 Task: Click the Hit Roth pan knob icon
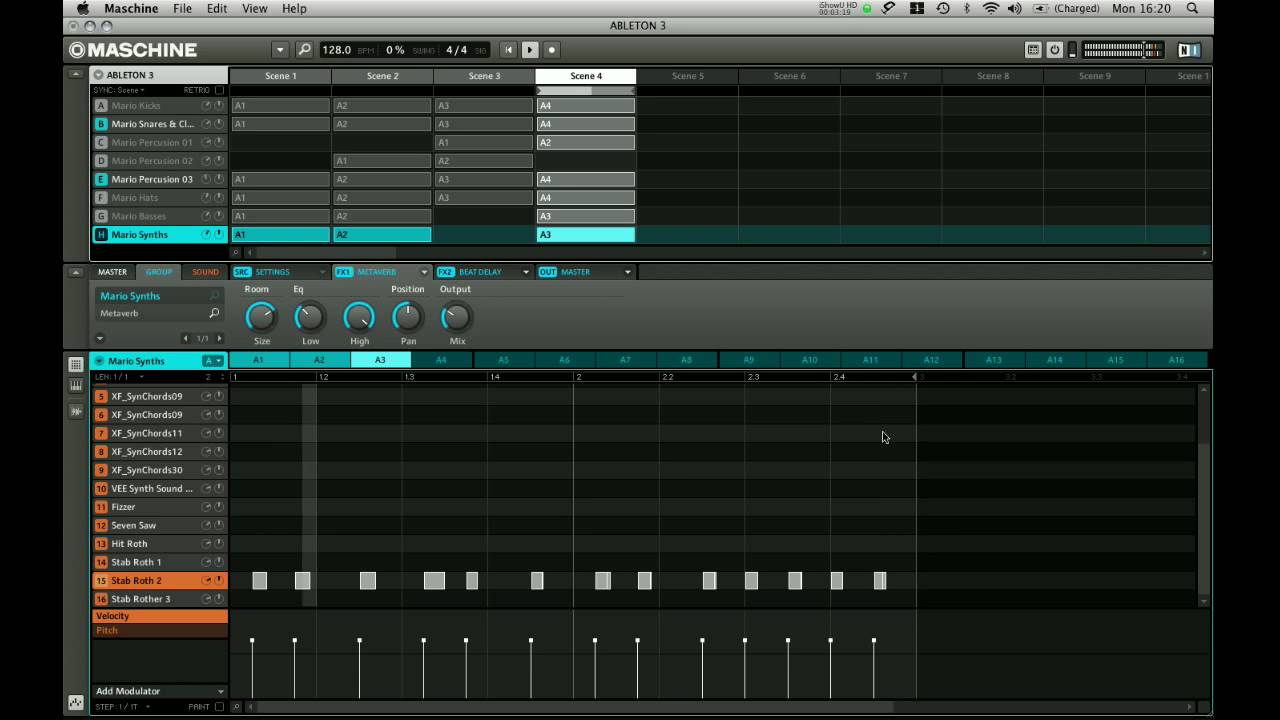pyautogui.click(x=219, y=544)
